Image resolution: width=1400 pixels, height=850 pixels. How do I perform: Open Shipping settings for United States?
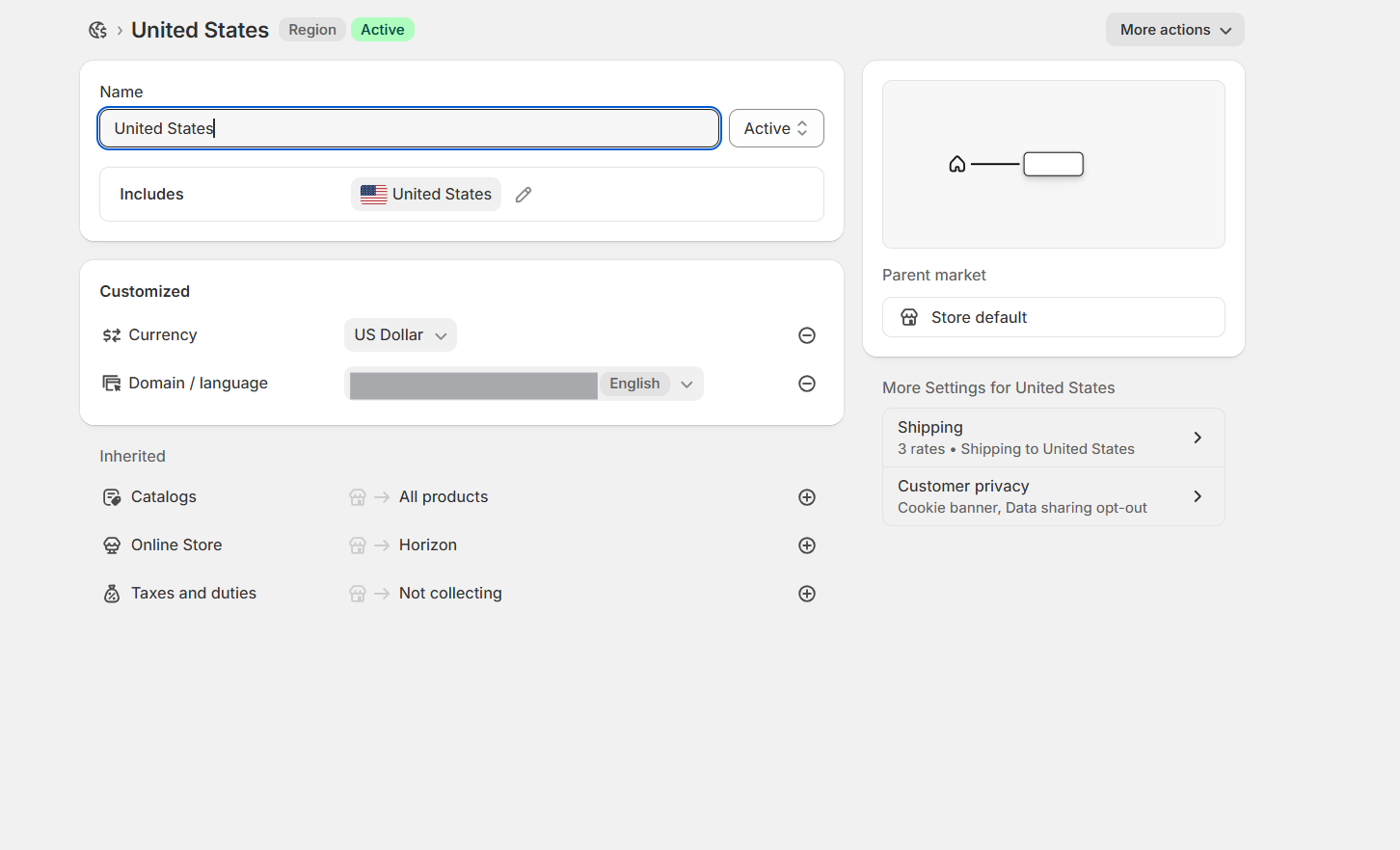click(x=1053, y=438)
